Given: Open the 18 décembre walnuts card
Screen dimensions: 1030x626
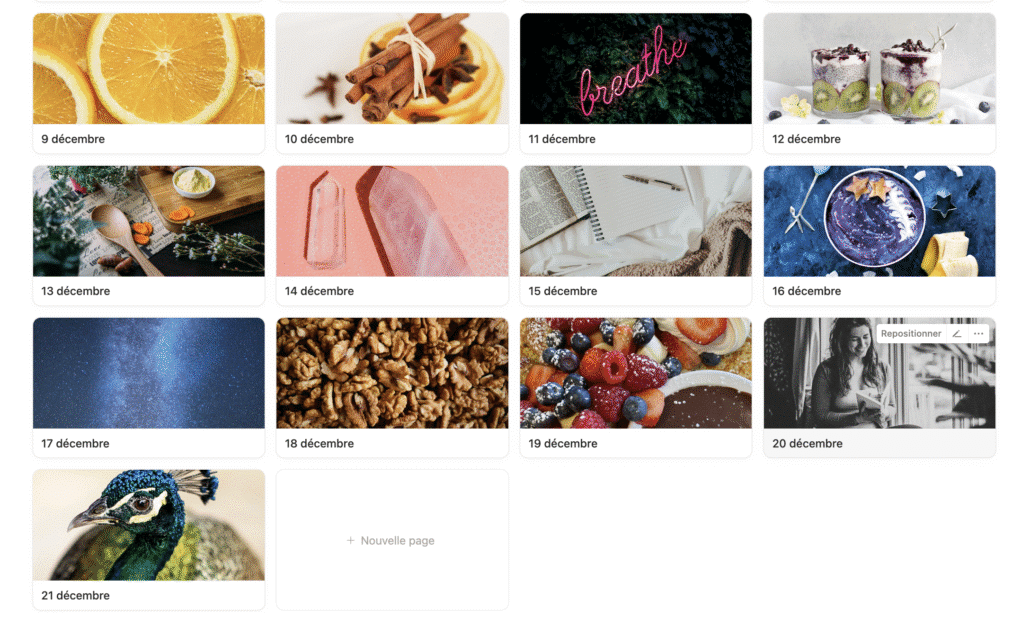Looking at the screenshot, I should pos(392,388).
